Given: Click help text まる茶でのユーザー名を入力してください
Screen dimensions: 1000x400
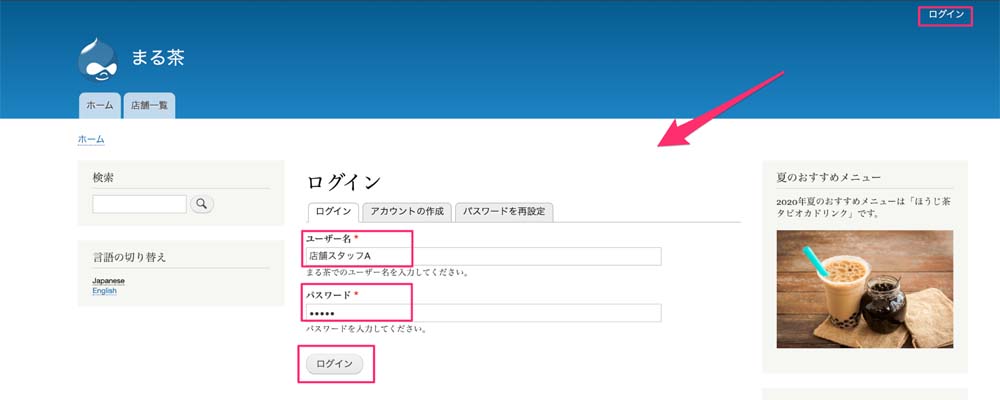Looking at the screenshot, I should point(388,272).
